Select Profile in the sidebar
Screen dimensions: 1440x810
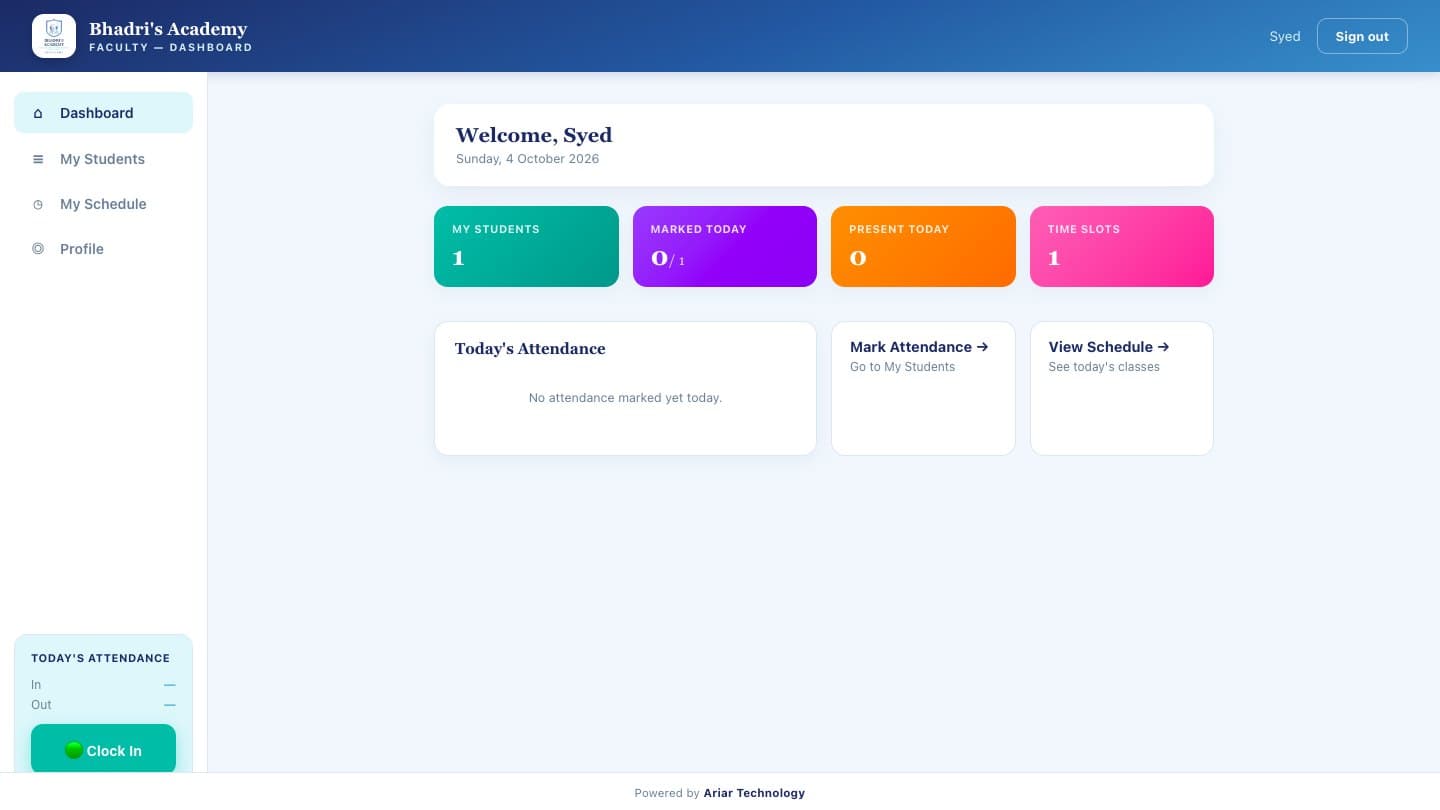(103, 249)
